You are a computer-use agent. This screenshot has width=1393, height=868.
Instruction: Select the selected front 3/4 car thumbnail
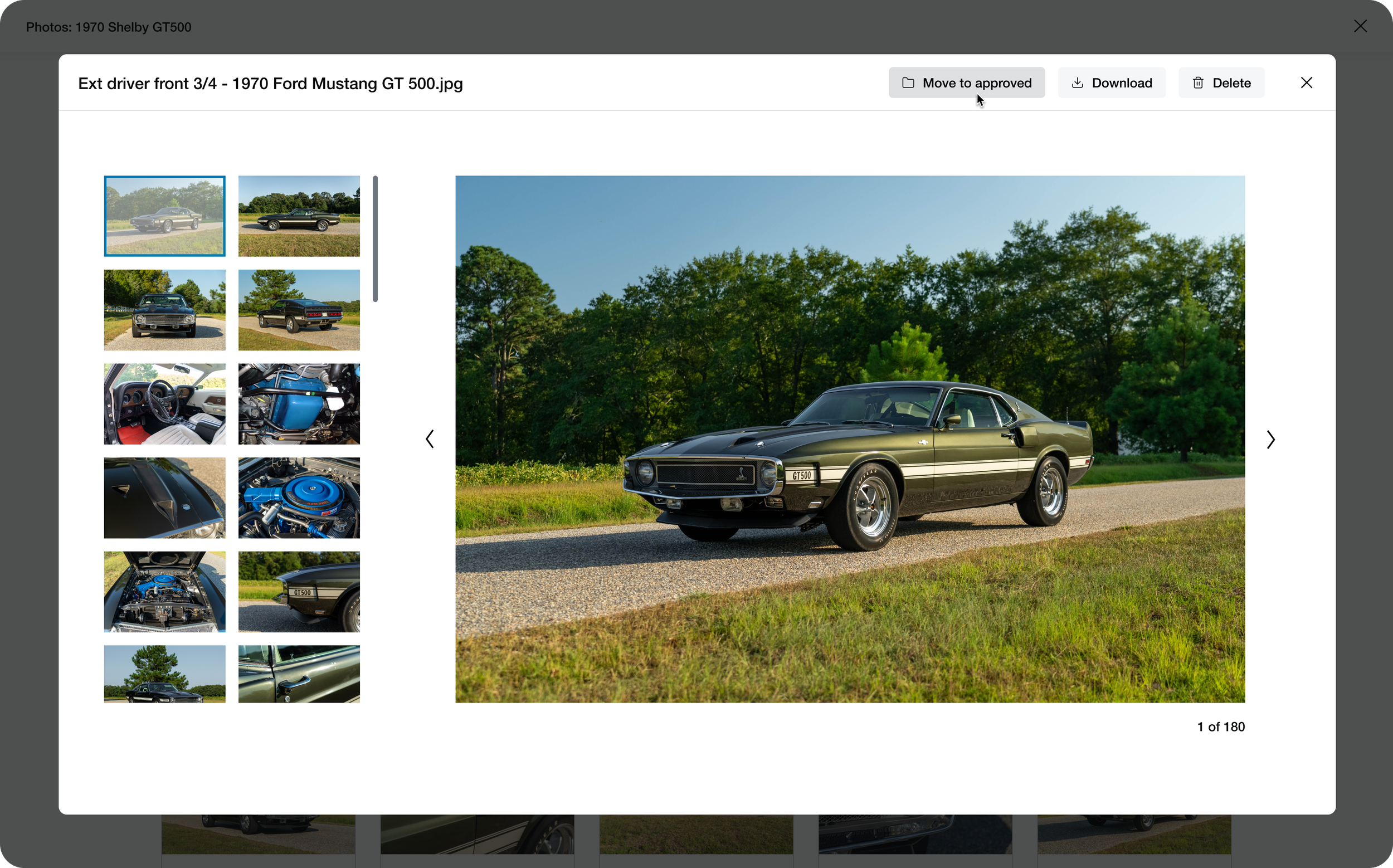(165, 216)
